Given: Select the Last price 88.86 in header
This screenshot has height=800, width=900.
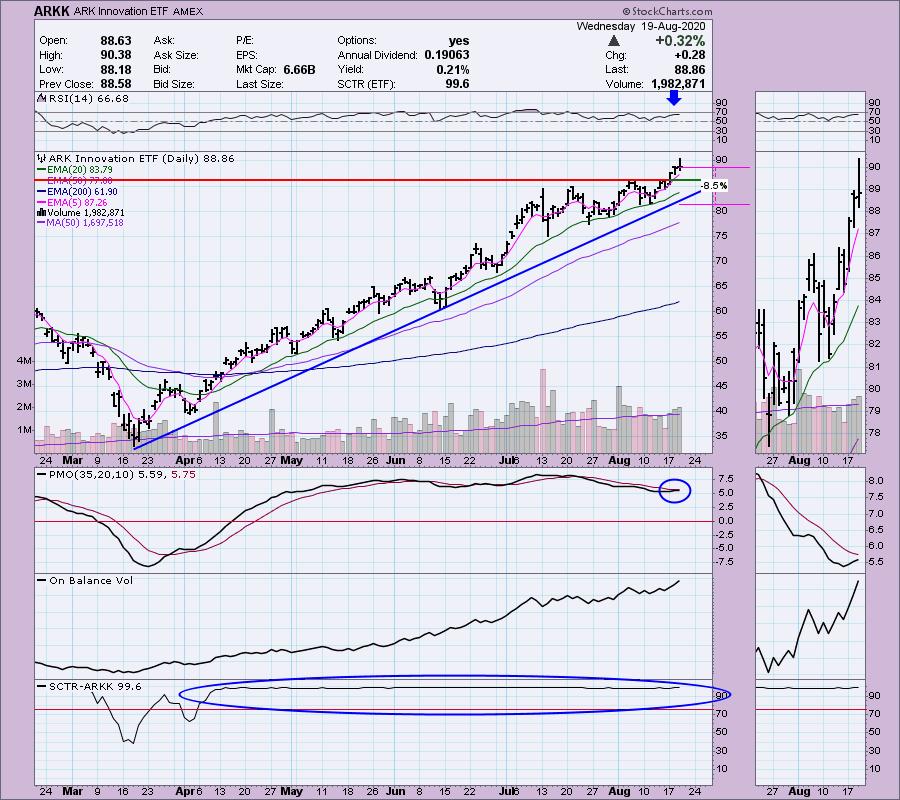Looking at the screenshot, I should pos(690,69).
